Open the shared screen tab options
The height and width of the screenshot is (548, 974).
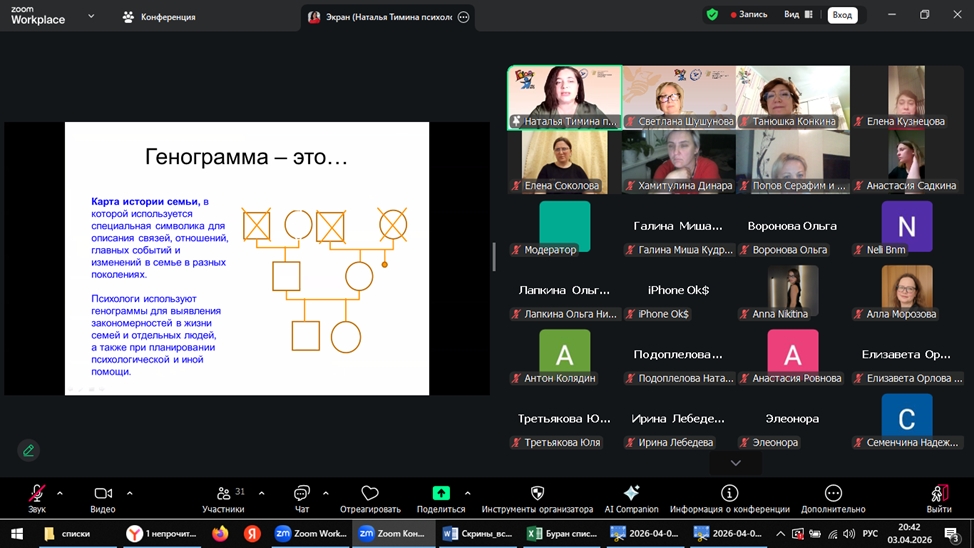[463, 17]
